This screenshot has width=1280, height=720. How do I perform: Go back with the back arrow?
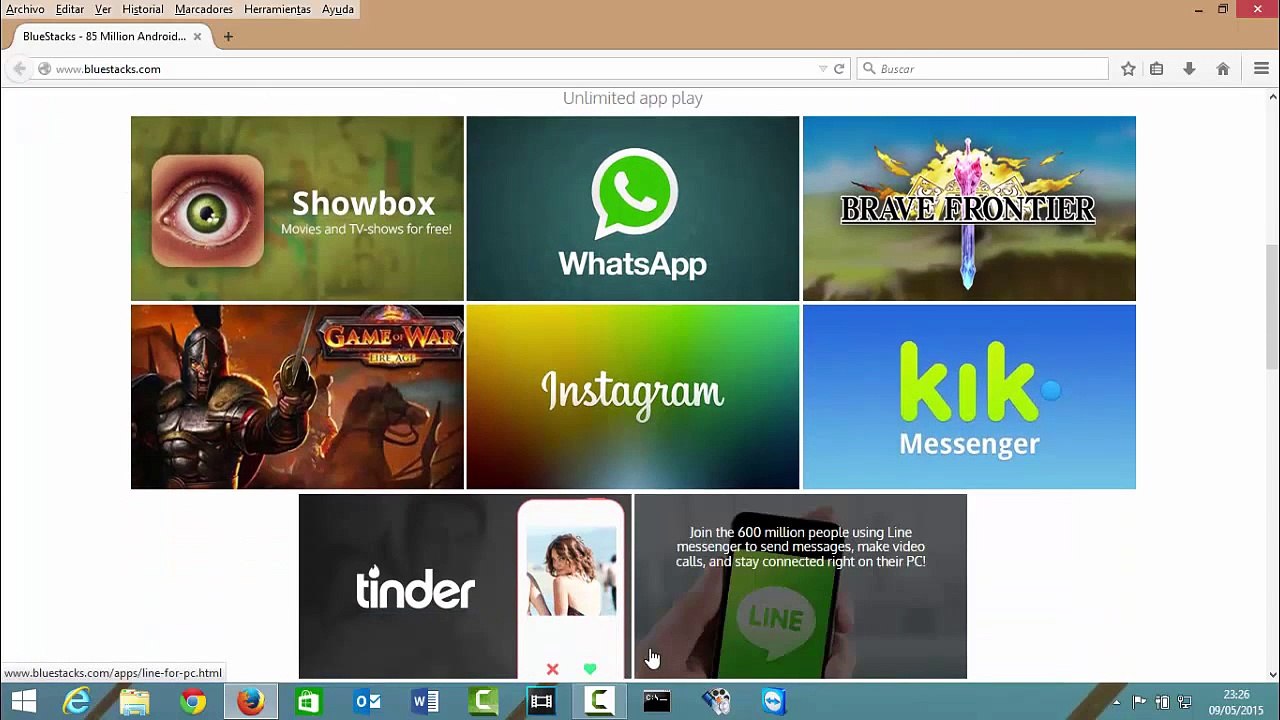[19, 69]
